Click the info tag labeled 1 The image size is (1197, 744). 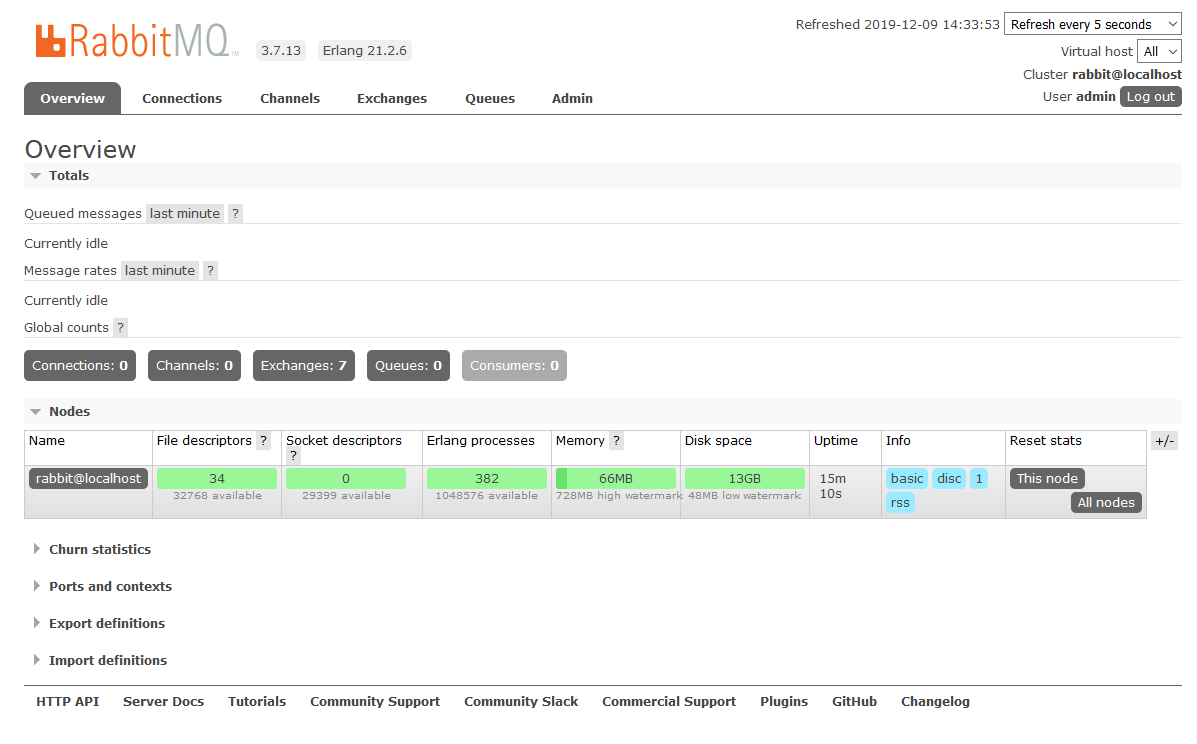[x=979, y=478]
